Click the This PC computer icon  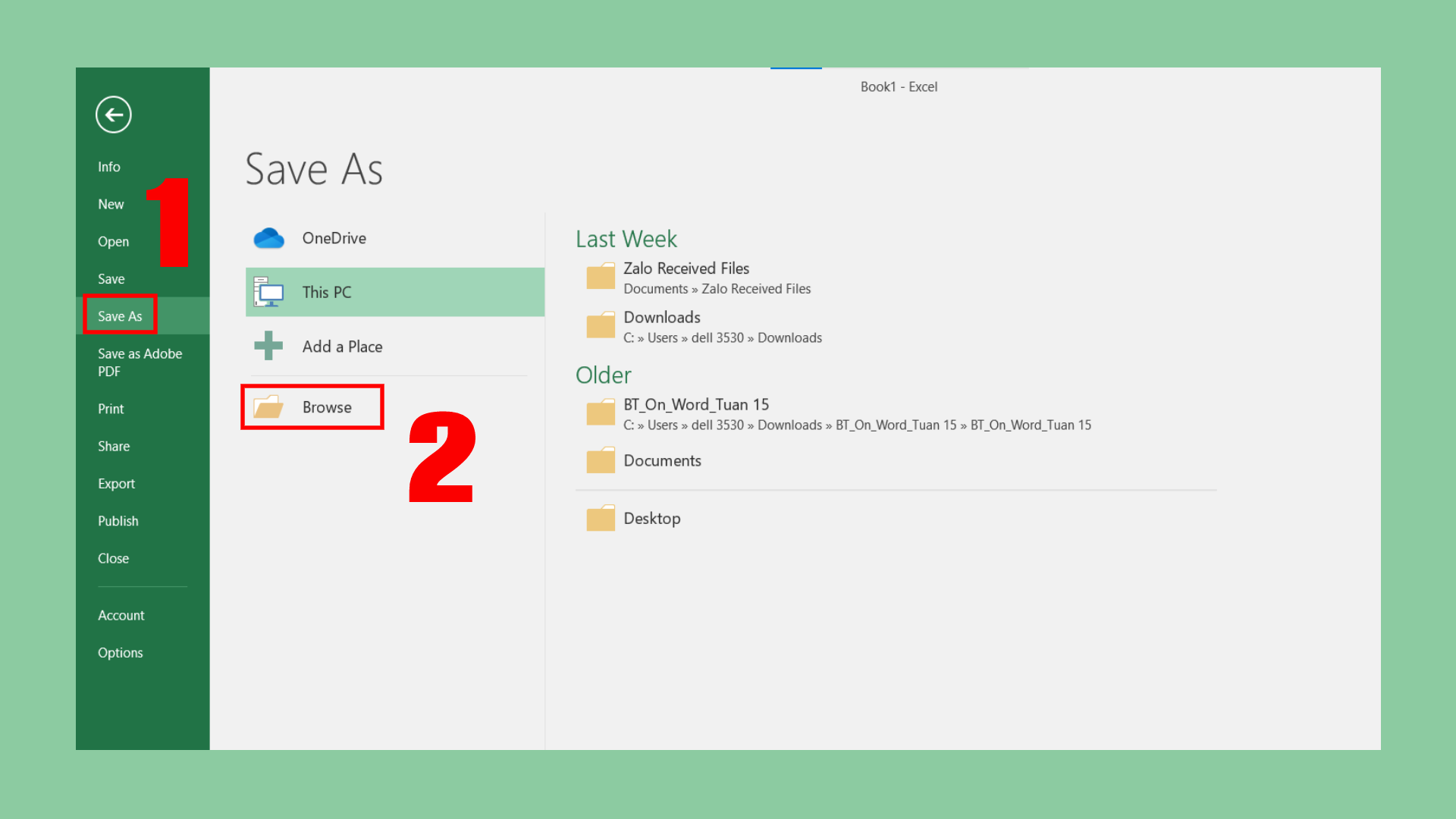pos(268,292)
